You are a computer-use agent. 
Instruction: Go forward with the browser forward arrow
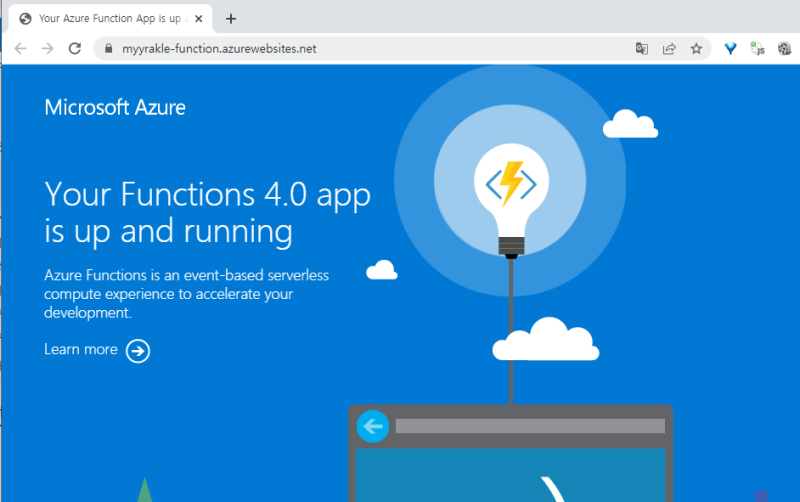[47, 48]
